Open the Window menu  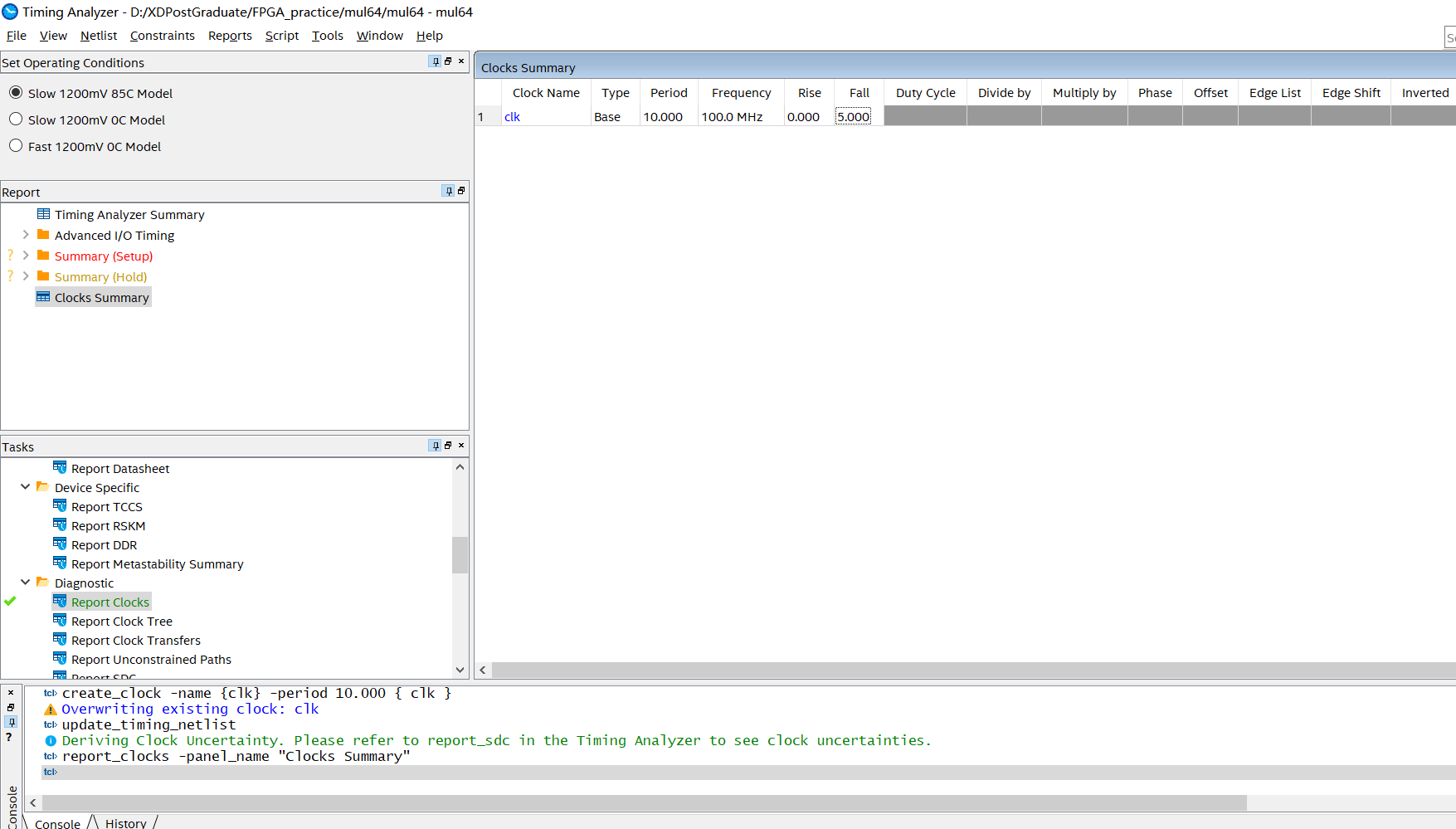(x=380, y=36)
